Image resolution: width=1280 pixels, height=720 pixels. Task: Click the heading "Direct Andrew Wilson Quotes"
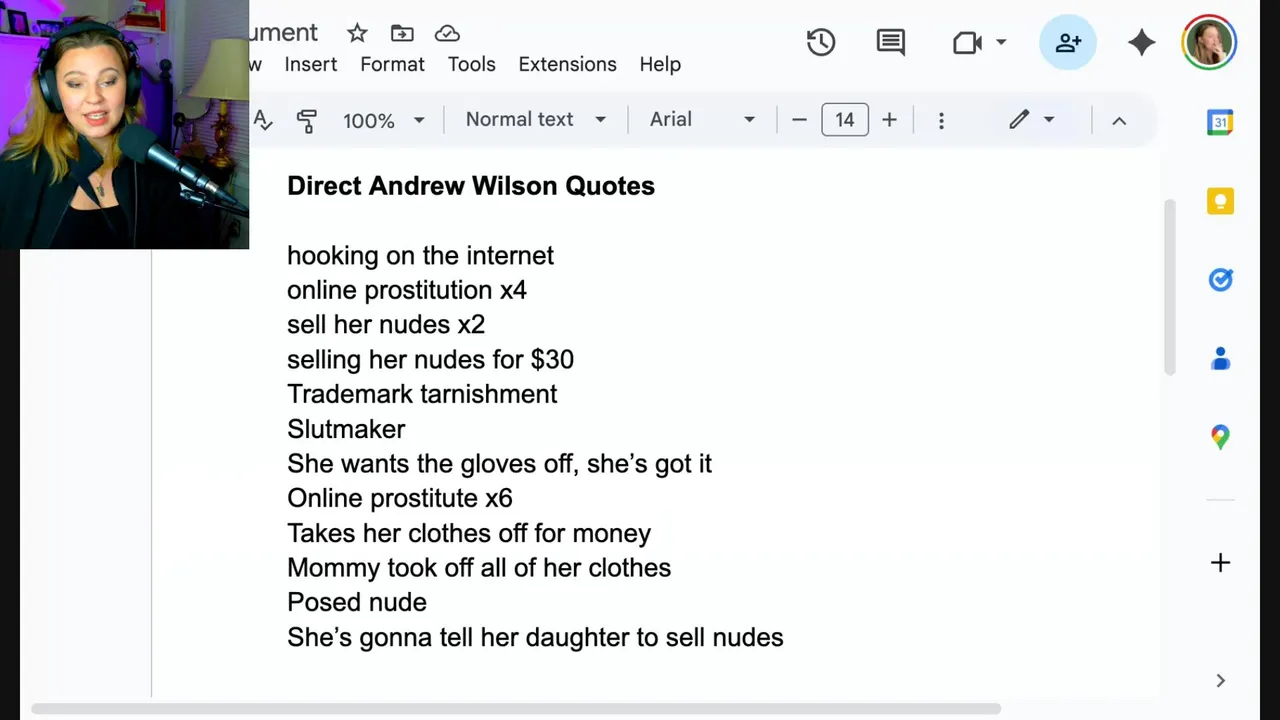tap(471, 186)
